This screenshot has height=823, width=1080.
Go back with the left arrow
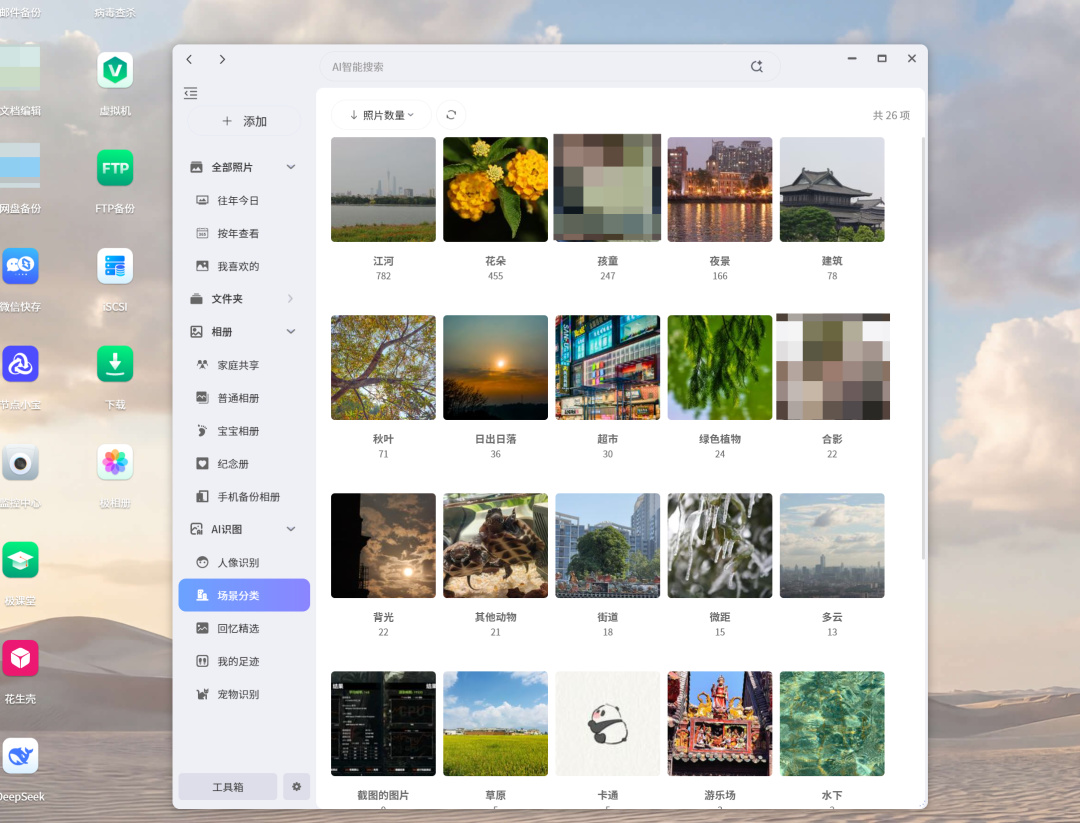(x=189, y=59)
